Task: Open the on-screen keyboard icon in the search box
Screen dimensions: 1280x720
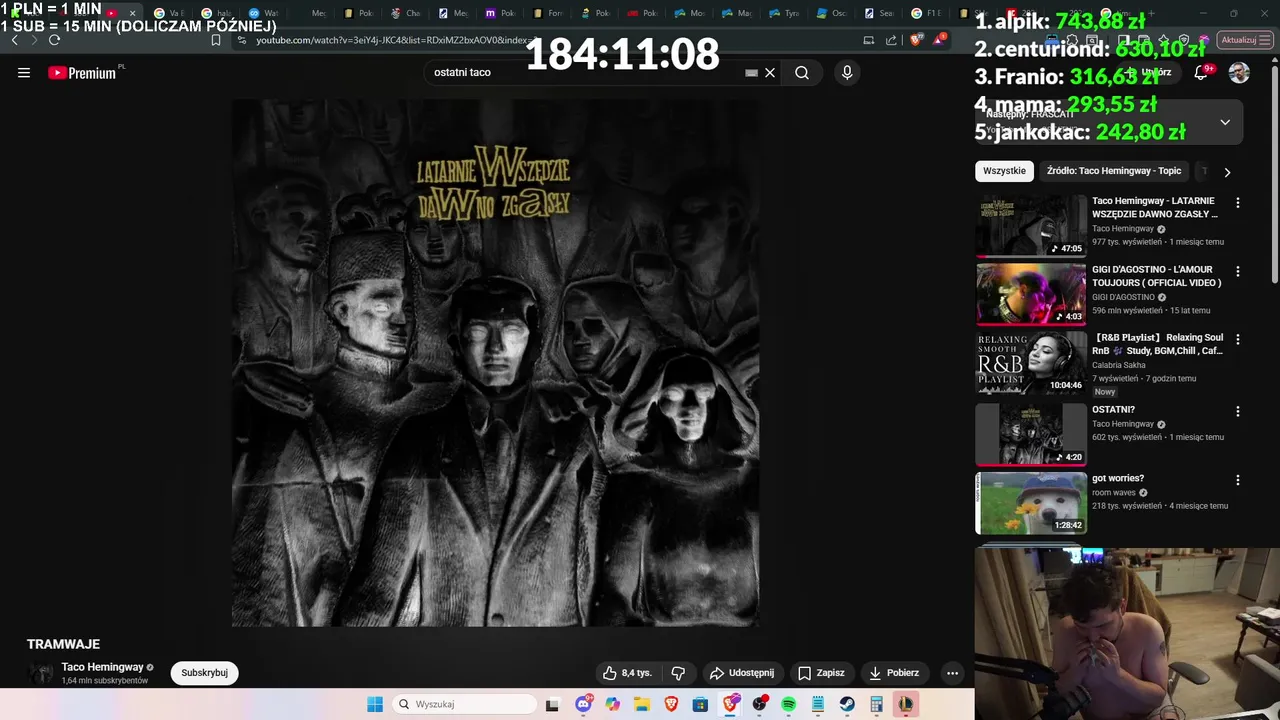Action: click(x=751, y=72)
